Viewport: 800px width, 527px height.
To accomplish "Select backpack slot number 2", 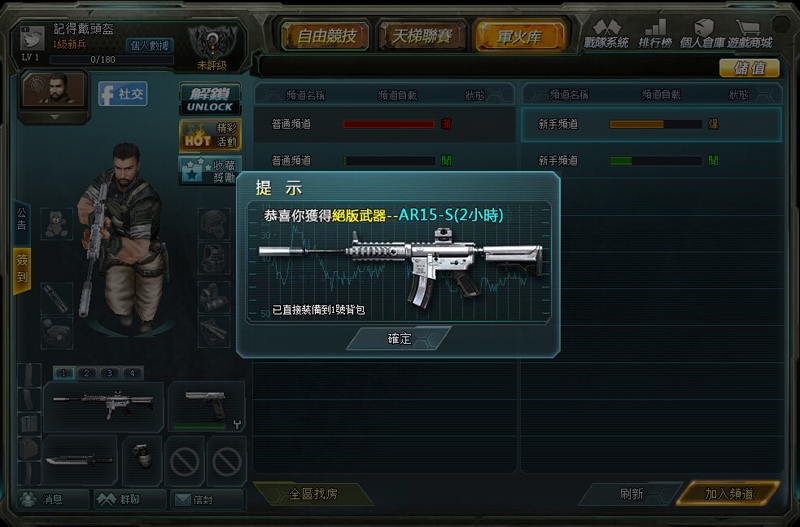I will (x=87, y=373).
